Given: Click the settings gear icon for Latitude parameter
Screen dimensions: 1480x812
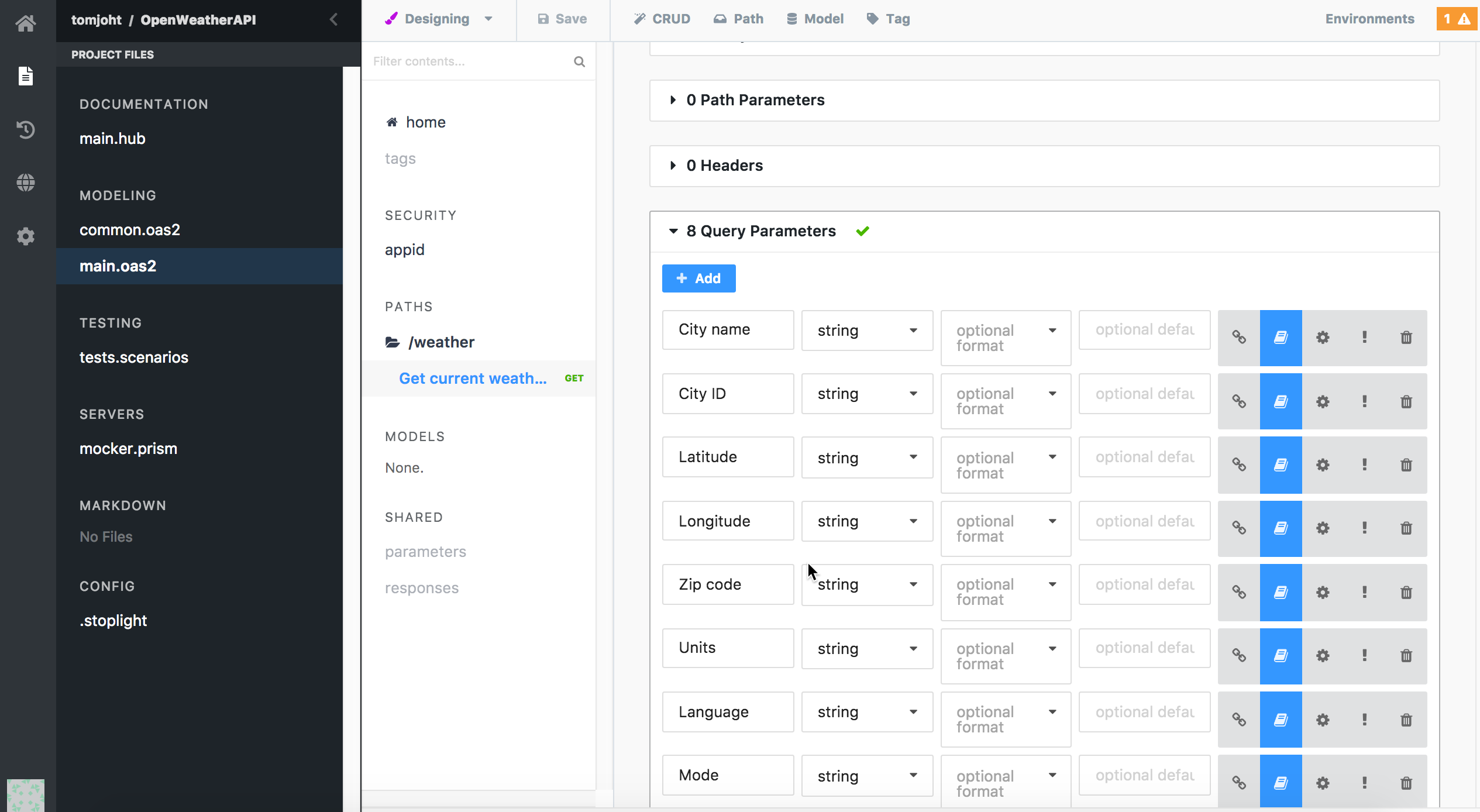Looking at the screenshot, I should [x=1322, y=465].
